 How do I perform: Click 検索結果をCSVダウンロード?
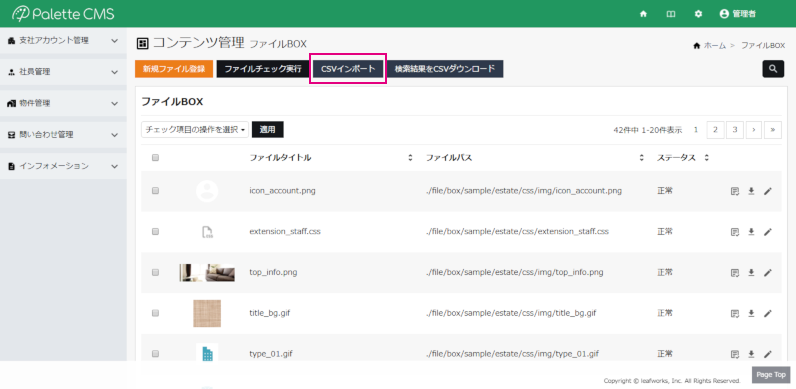click(445, 69)
